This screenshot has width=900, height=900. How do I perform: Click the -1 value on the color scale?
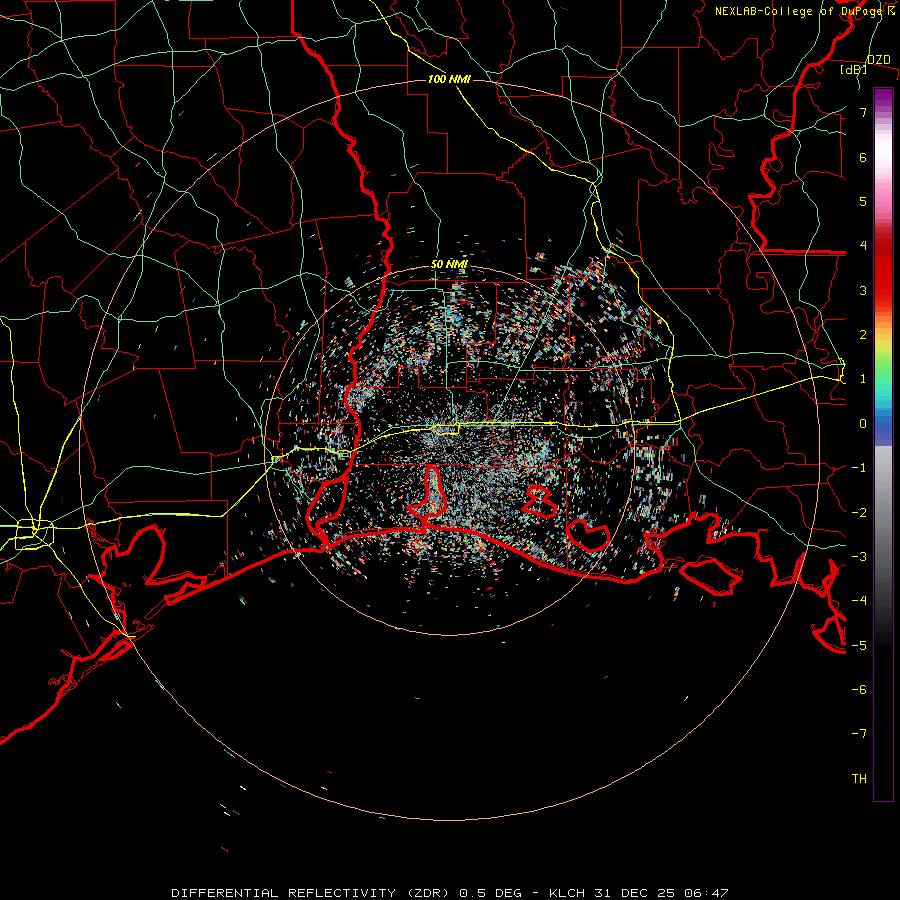click(x=859, y=468)
